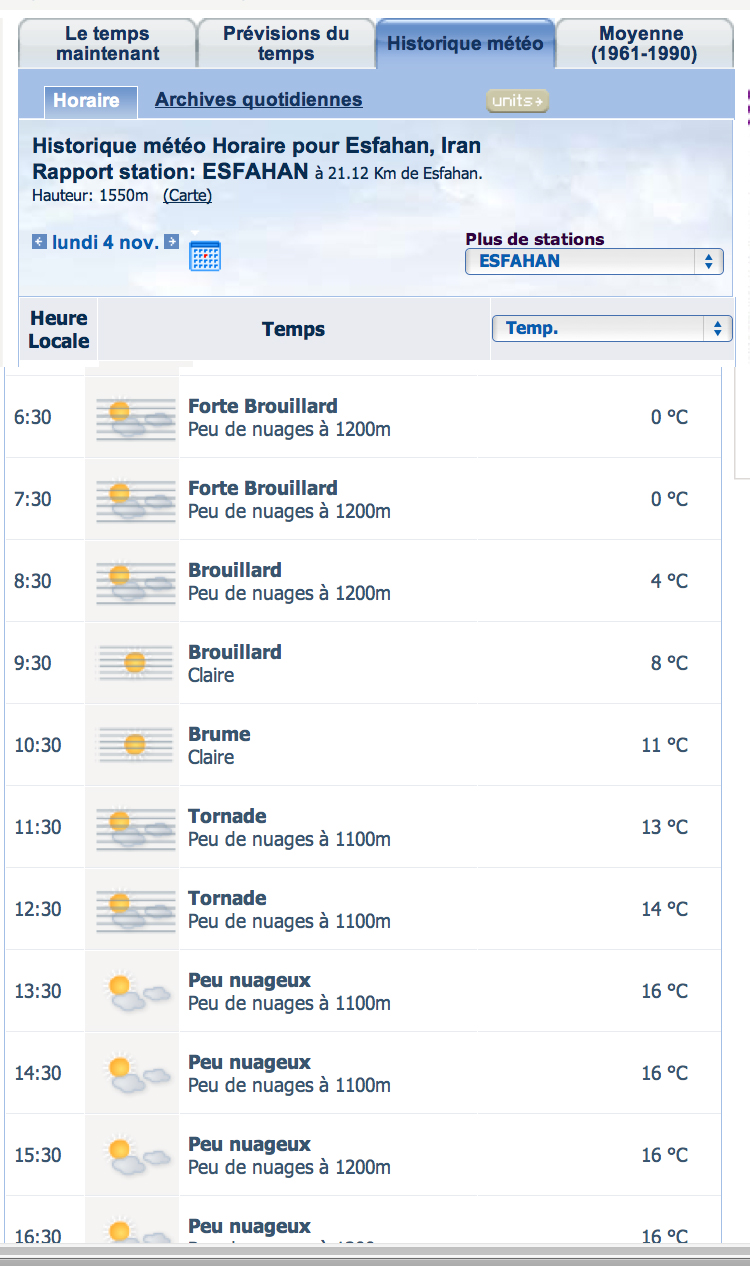Open the (Carte) map link
Image resolution: width=750 pixels, height=1266 pixels.
pos(188,196)
